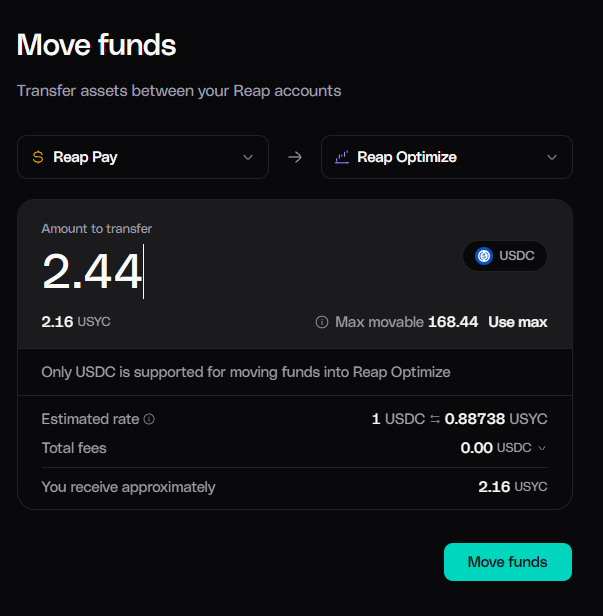Screen dimensions: 603x616
Task: Click the 0.88738 USYC rate value
Action: 496,419
